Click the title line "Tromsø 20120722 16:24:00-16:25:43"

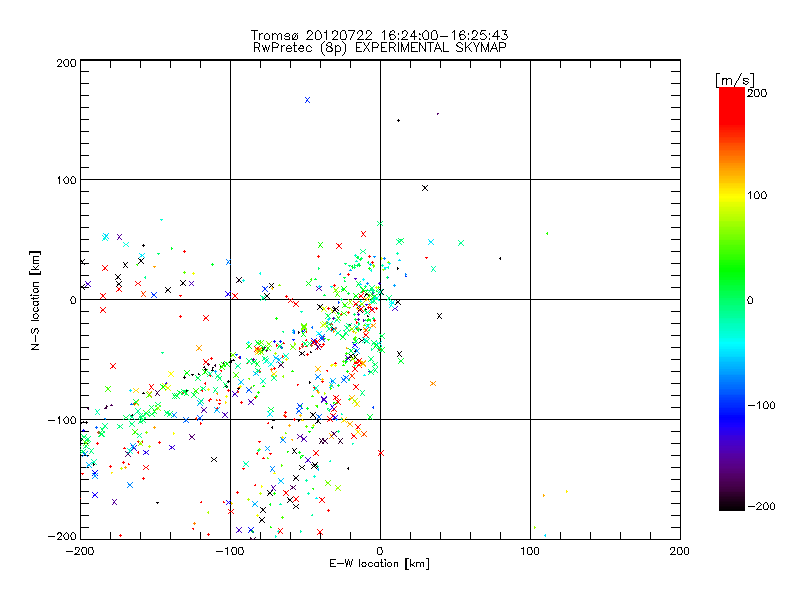pyautogui.click(x=379, y=35)
